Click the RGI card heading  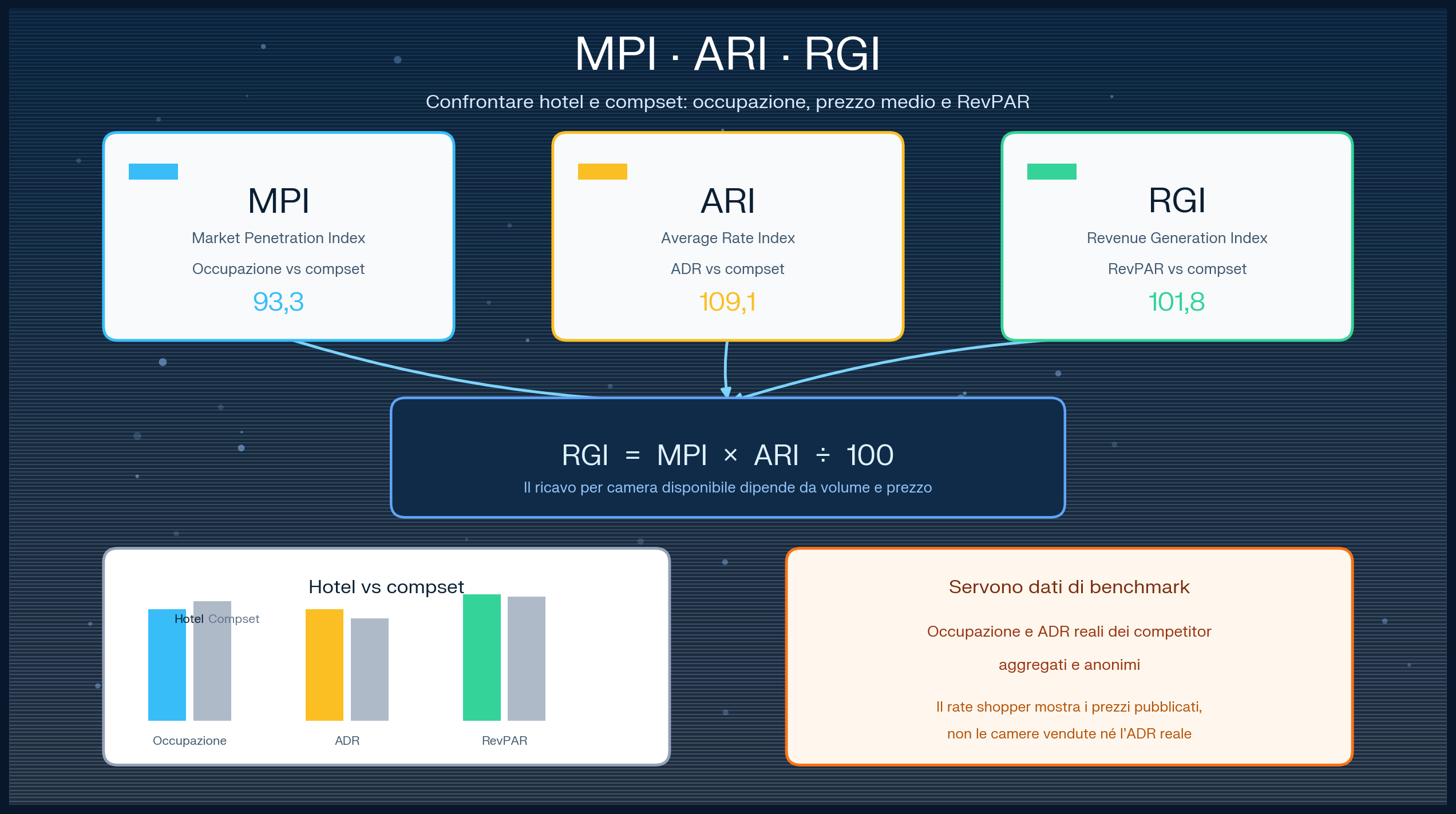coord(1177,201)
